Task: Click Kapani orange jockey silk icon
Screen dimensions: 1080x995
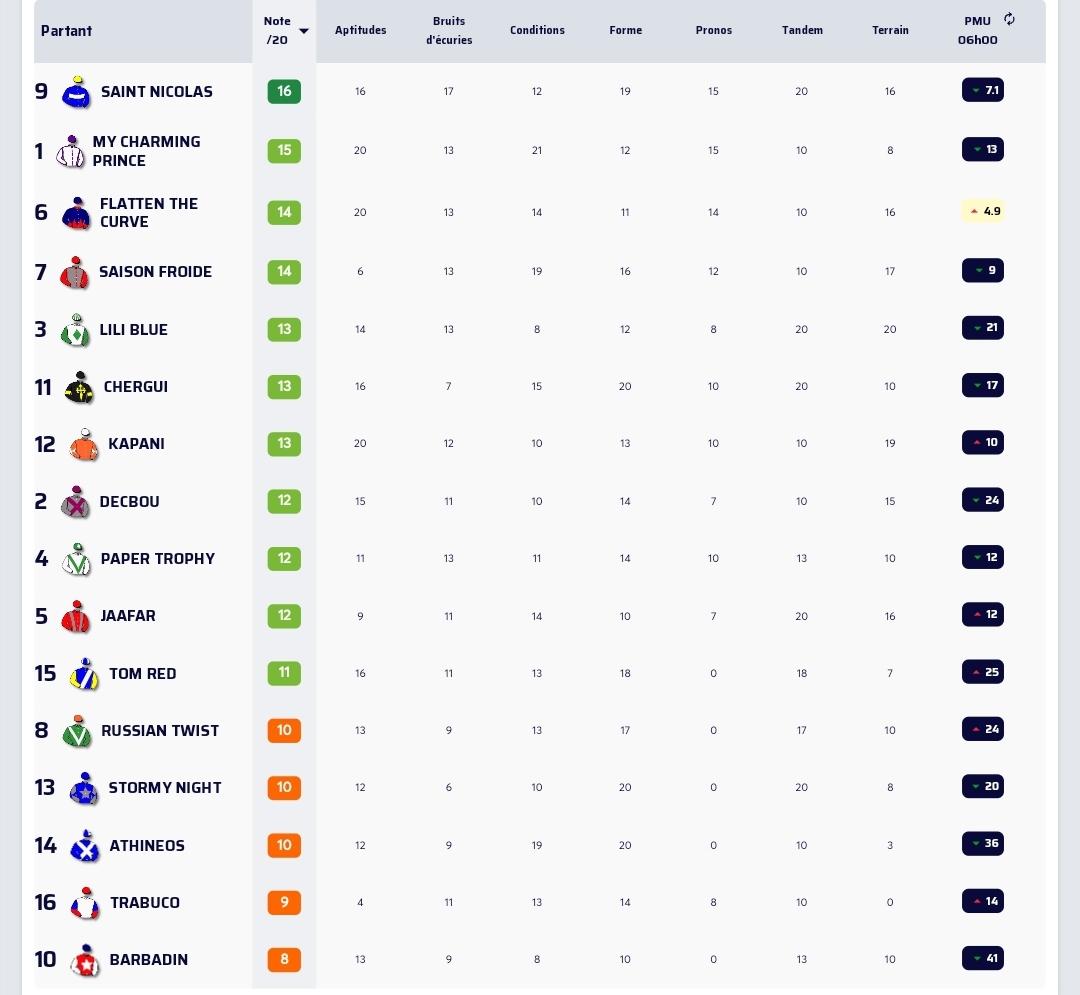Action: (84, 444)
